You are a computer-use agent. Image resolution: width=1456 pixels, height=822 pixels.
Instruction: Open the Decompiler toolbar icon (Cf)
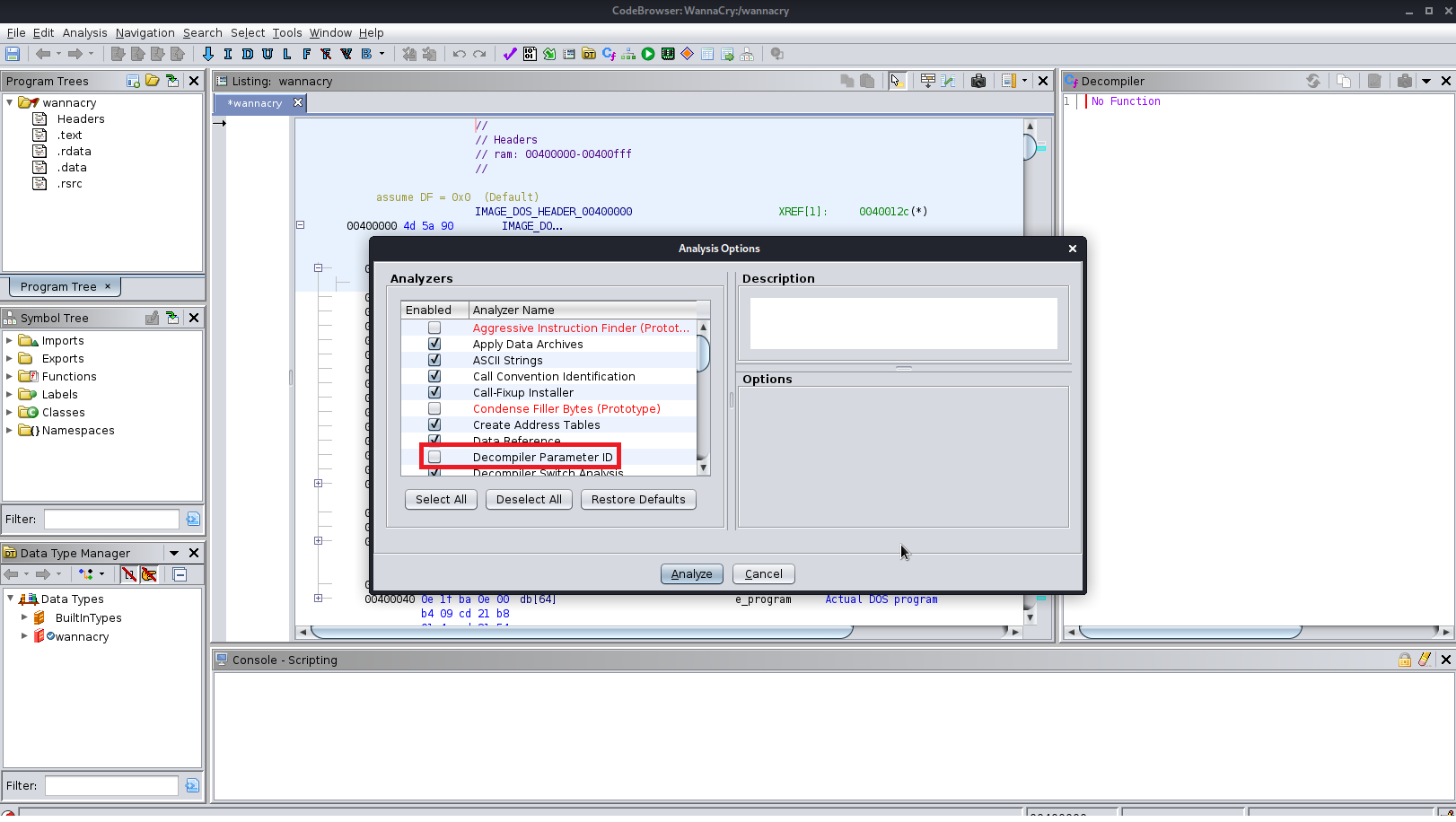pos(609,54)
